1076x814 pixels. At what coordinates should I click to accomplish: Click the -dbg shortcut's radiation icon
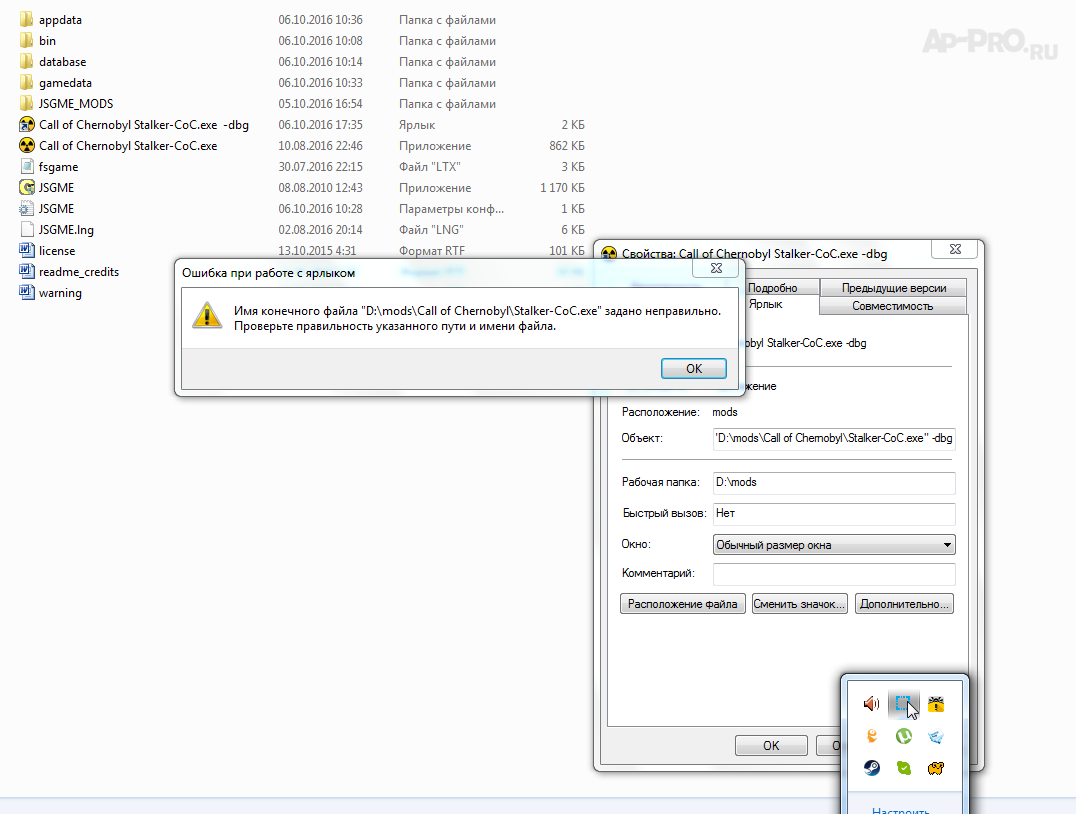pos(27,124)
